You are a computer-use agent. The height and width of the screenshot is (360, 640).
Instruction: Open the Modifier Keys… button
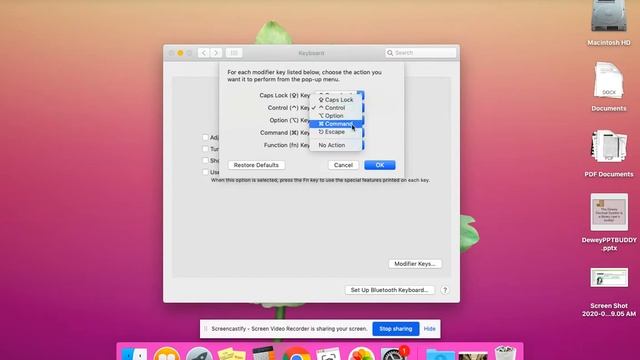click(x=415, y=264)
